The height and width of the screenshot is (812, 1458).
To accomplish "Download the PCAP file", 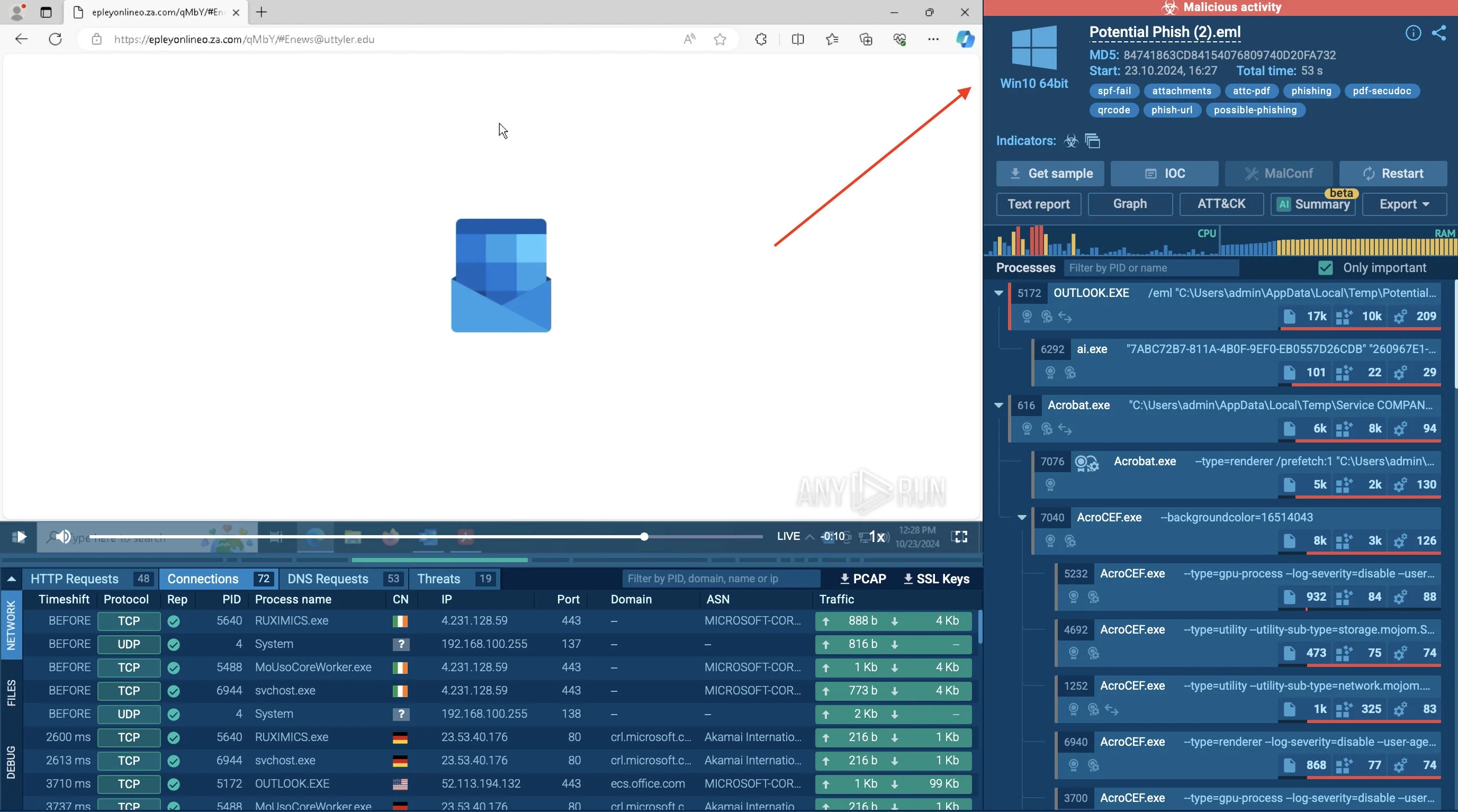I will (x=862, y=579).
